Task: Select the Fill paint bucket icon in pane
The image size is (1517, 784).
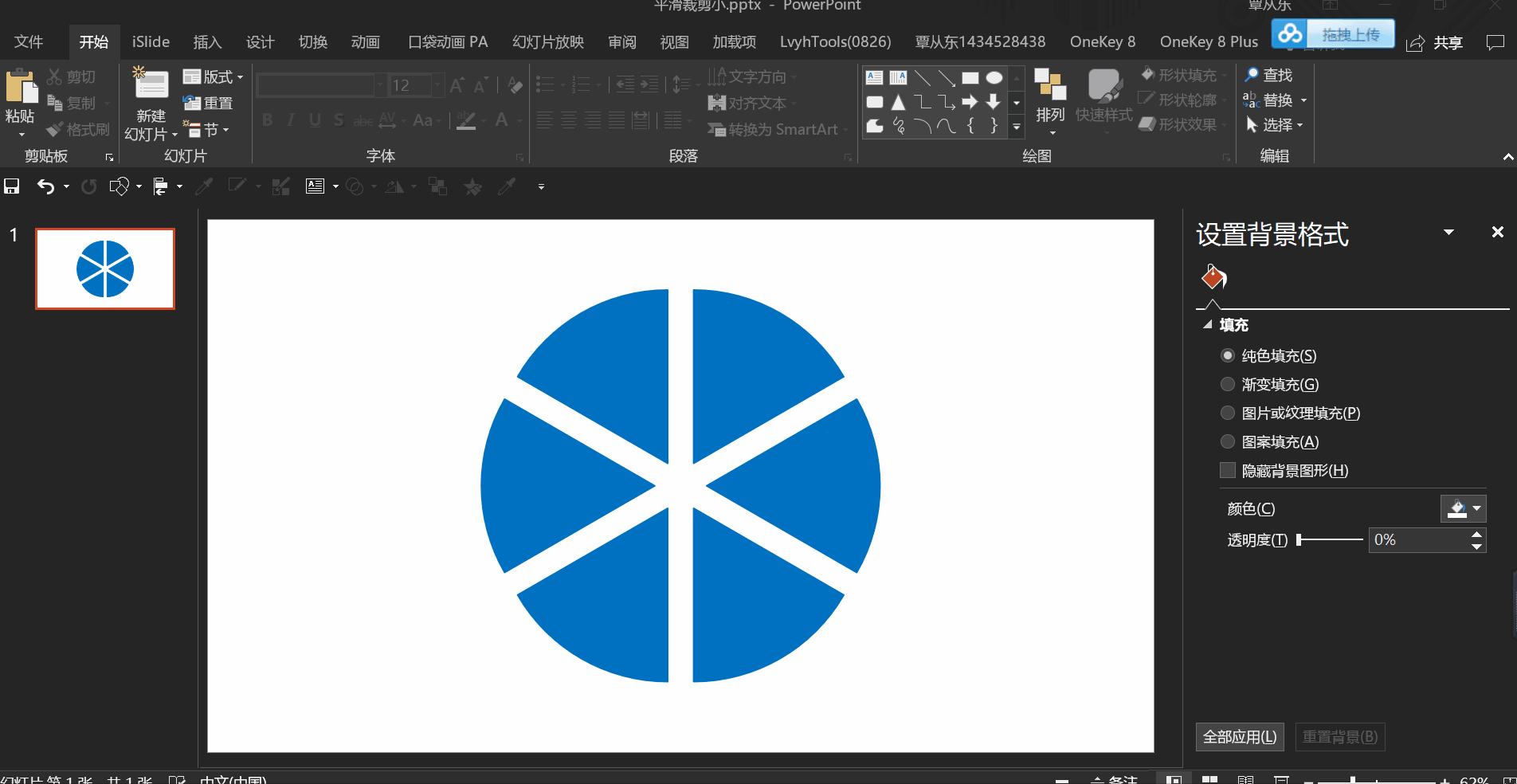Action: pos(1213,277)
